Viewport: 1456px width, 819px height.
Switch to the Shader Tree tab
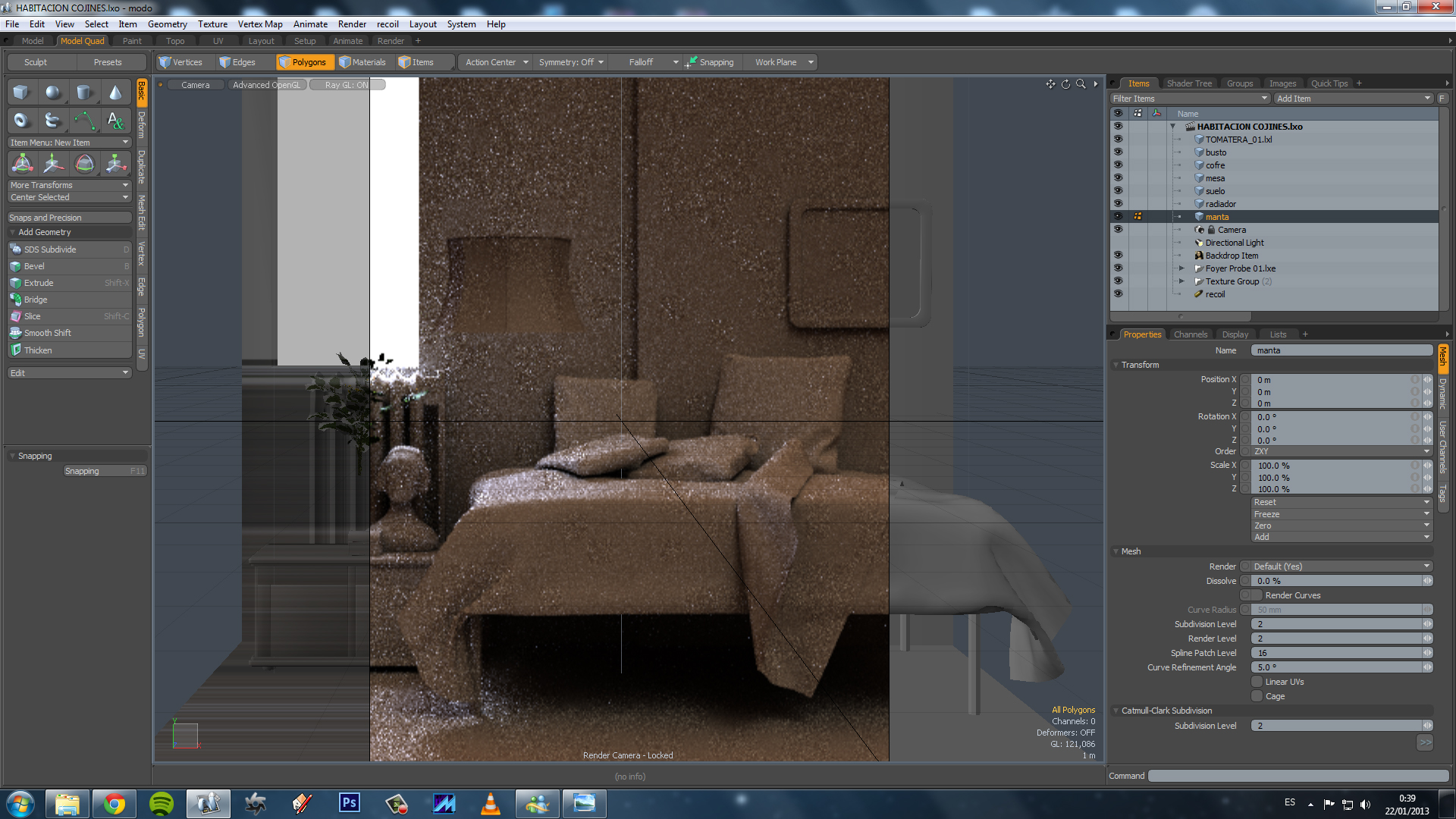coord(1188,83)
